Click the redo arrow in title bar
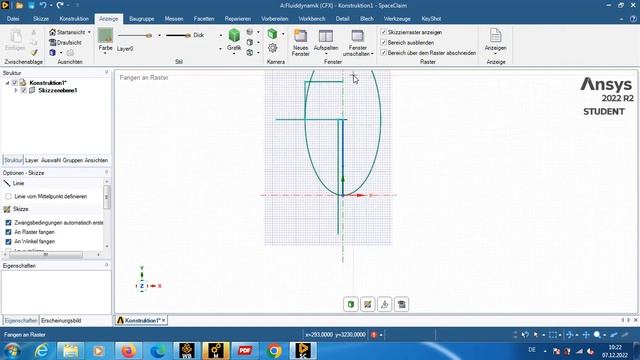Screen dimensions: 640x360 coord(60,5)
